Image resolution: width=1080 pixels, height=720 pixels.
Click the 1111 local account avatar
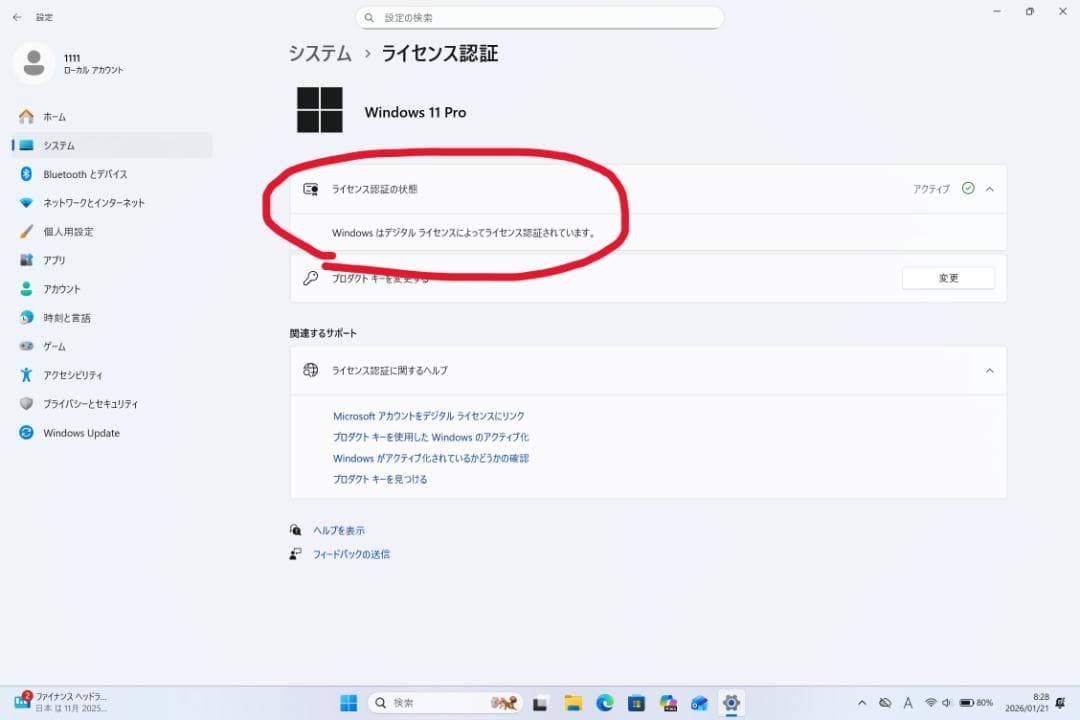click(x=35, y=62)
